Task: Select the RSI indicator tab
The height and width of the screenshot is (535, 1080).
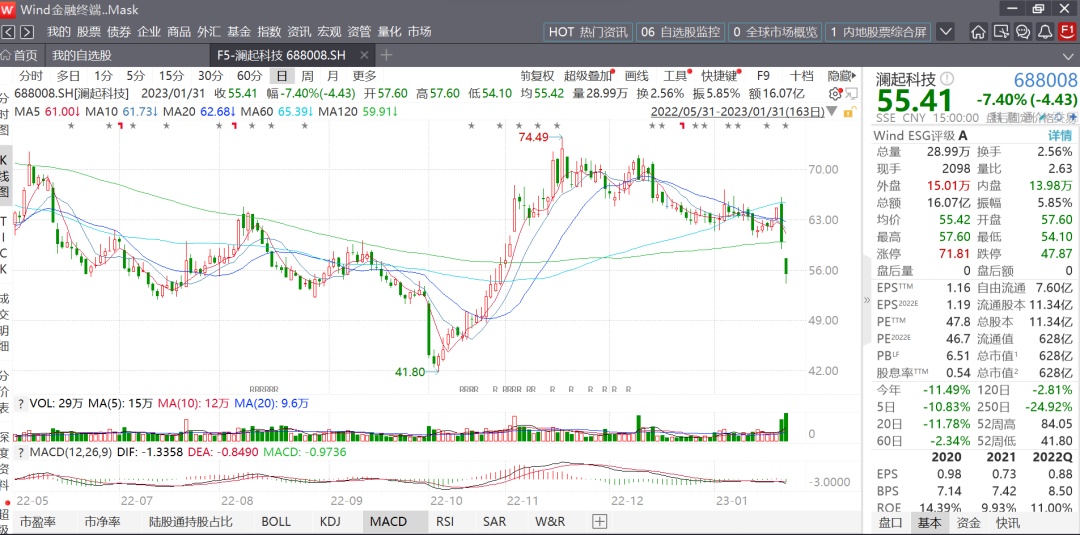Action: pos(445,521)
